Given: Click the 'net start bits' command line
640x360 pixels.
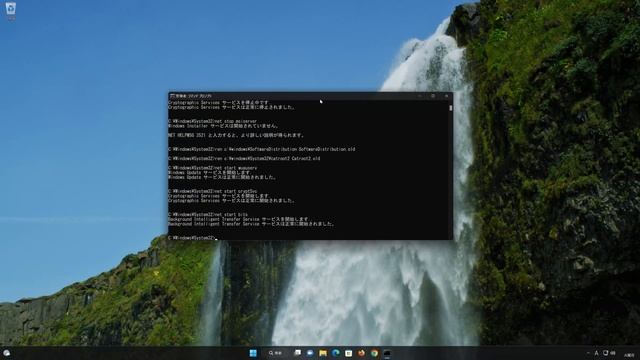Looking at the screenshot, I should pyautogui.click(x=208, y=214).
